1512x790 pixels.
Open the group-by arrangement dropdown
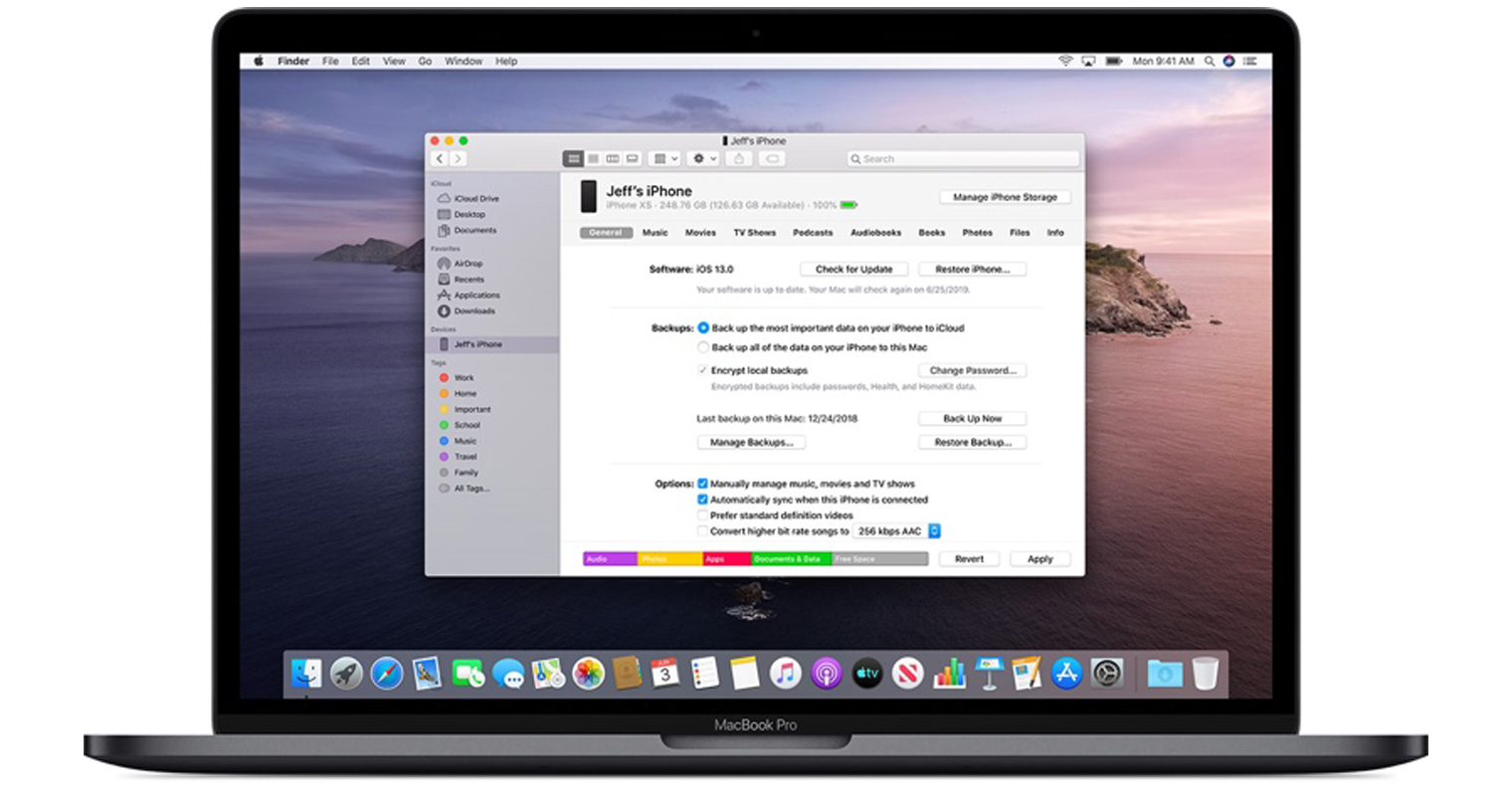[663, 159]
